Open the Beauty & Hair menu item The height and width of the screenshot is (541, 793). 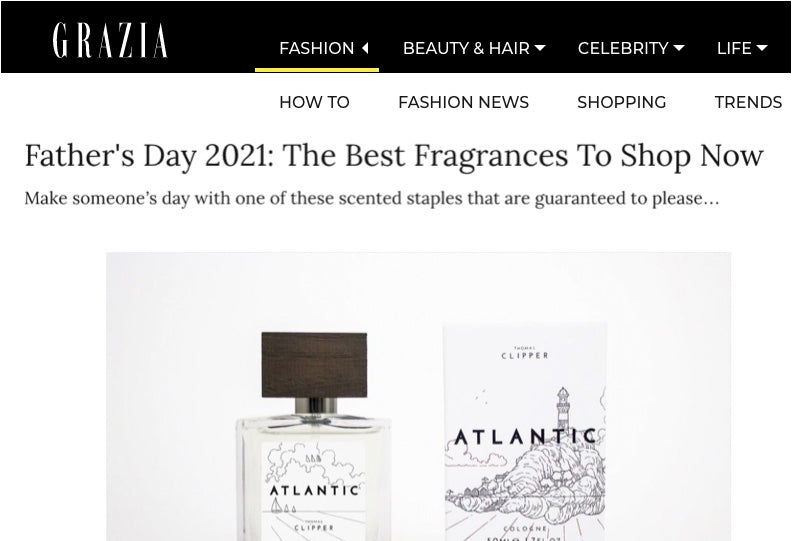466,48
